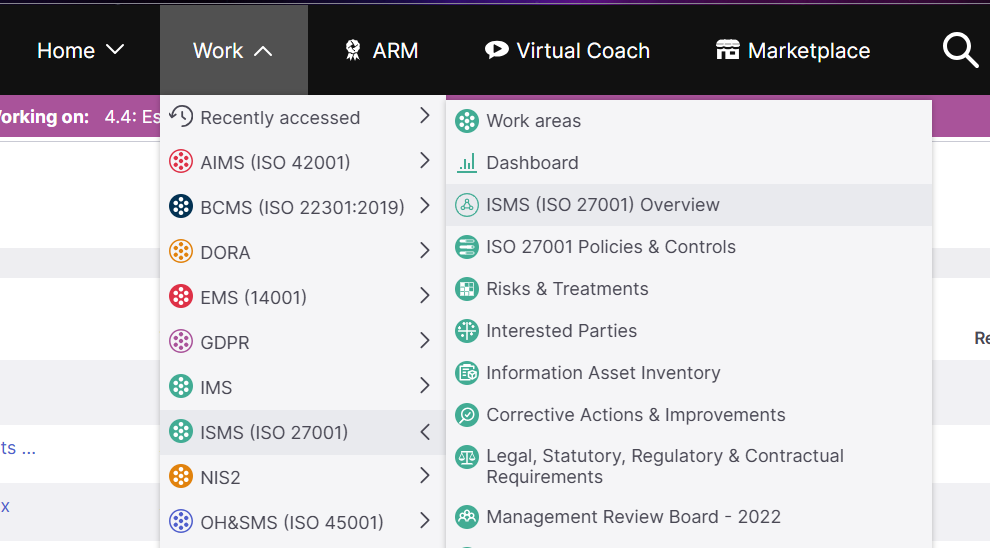990x548 pixels.
Task: Click the Marketplace storefront icon
Action: point(727,49)
